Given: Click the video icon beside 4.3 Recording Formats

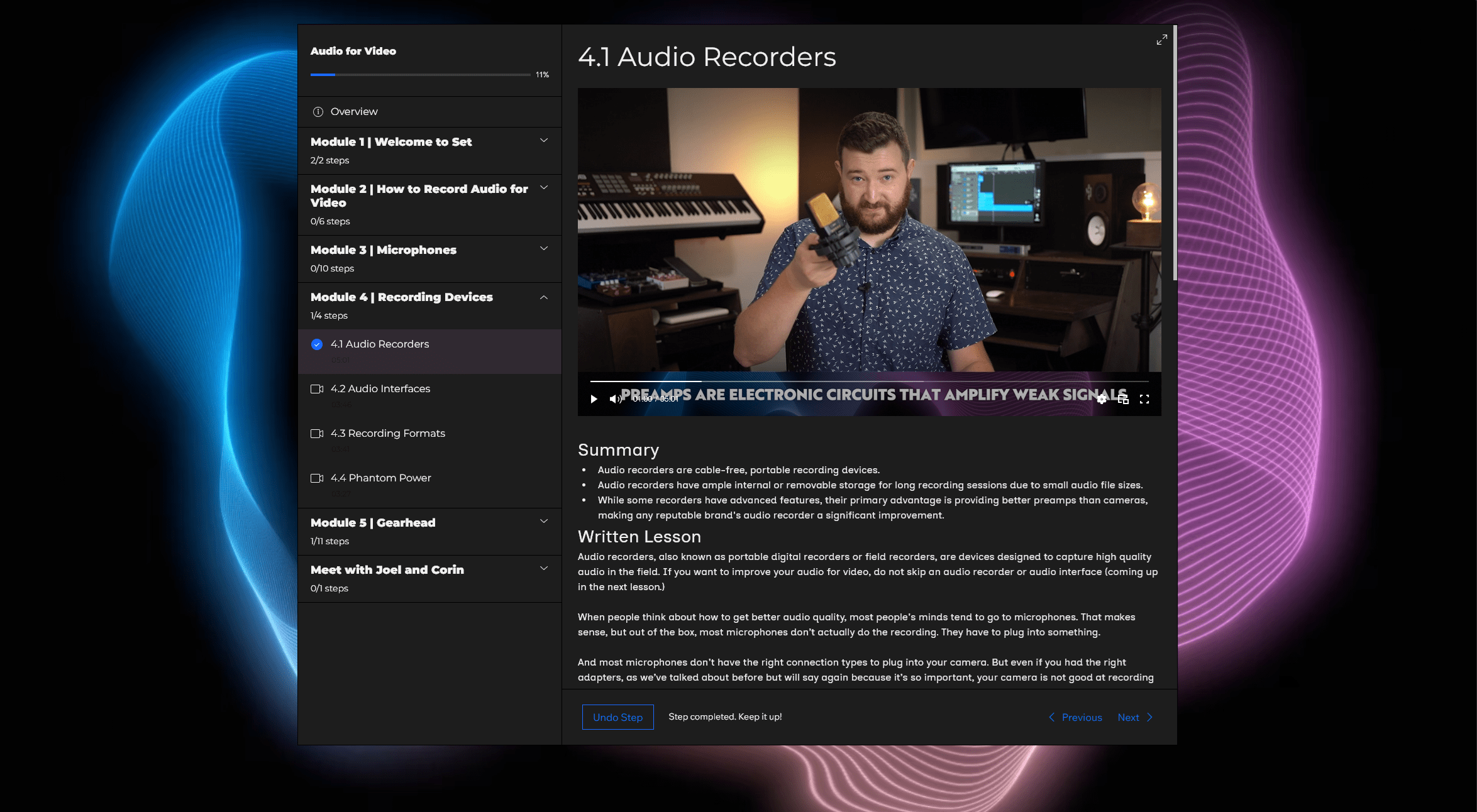Looking at the screenshot, I should 317,434.
